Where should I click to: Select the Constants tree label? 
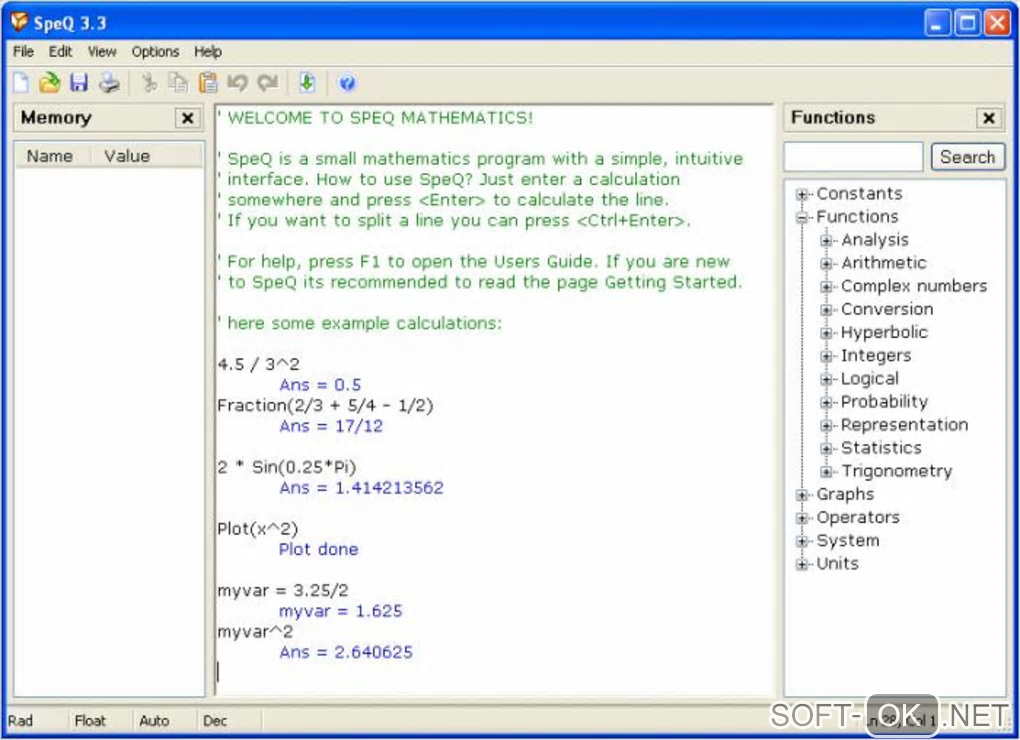[859, 193]
